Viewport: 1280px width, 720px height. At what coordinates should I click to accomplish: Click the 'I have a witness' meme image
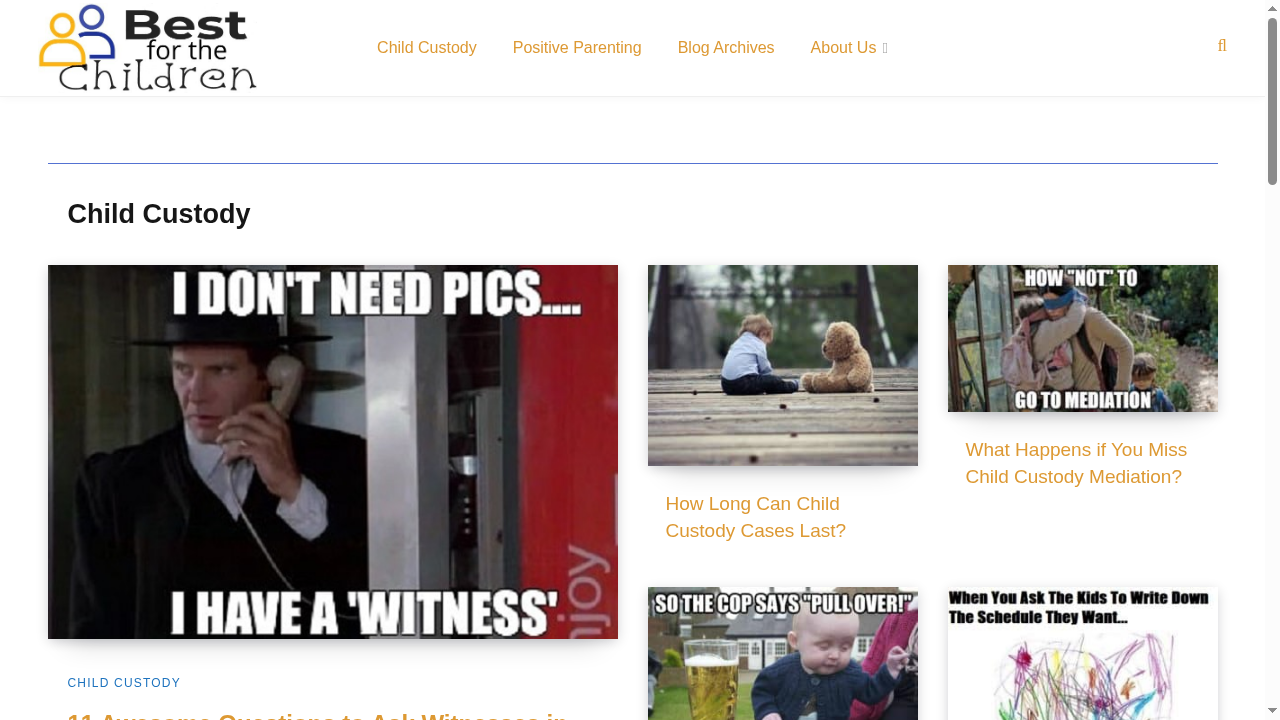click(332, 451)
